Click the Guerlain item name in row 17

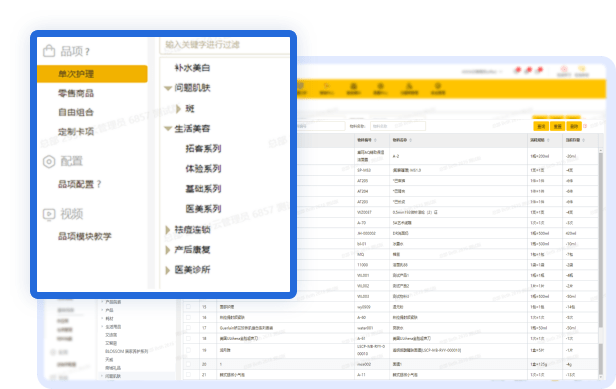click(x=246, y=328)
